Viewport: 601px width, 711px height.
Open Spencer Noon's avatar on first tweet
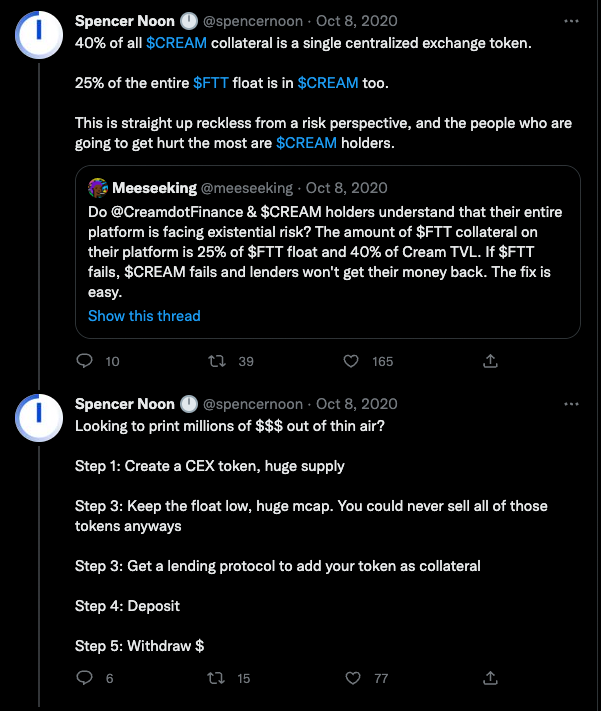coord(39,35)
